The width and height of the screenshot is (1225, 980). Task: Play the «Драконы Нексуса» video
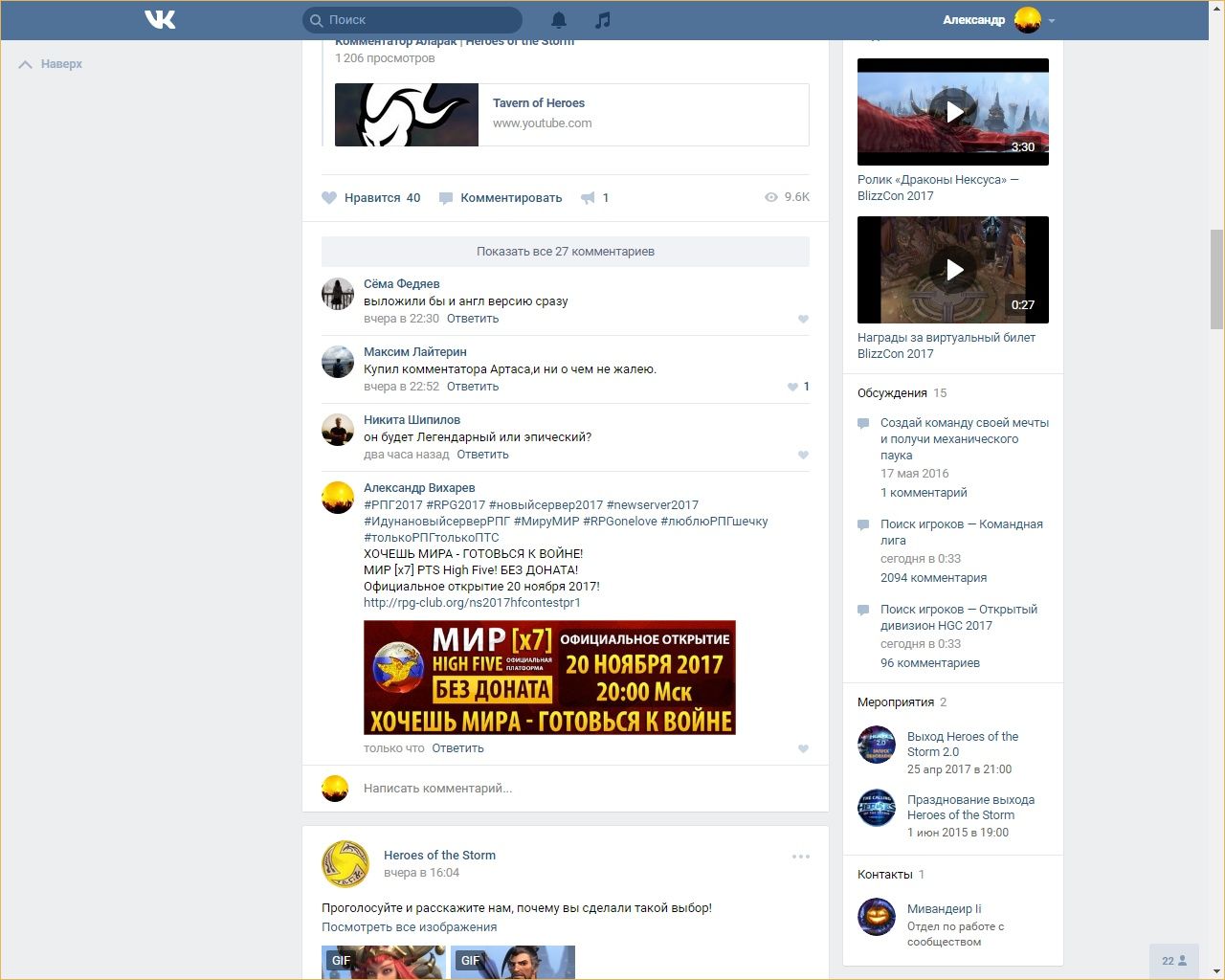click(x=953, y=112)
